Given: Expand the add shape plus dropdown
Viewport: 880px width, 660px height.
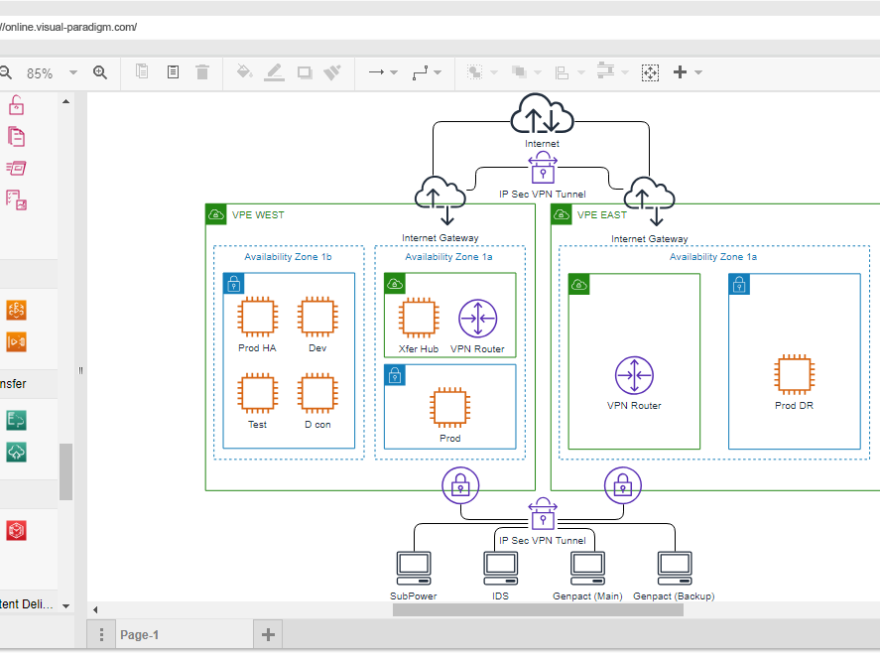Looking at the screenshot, I should [700, 72].
